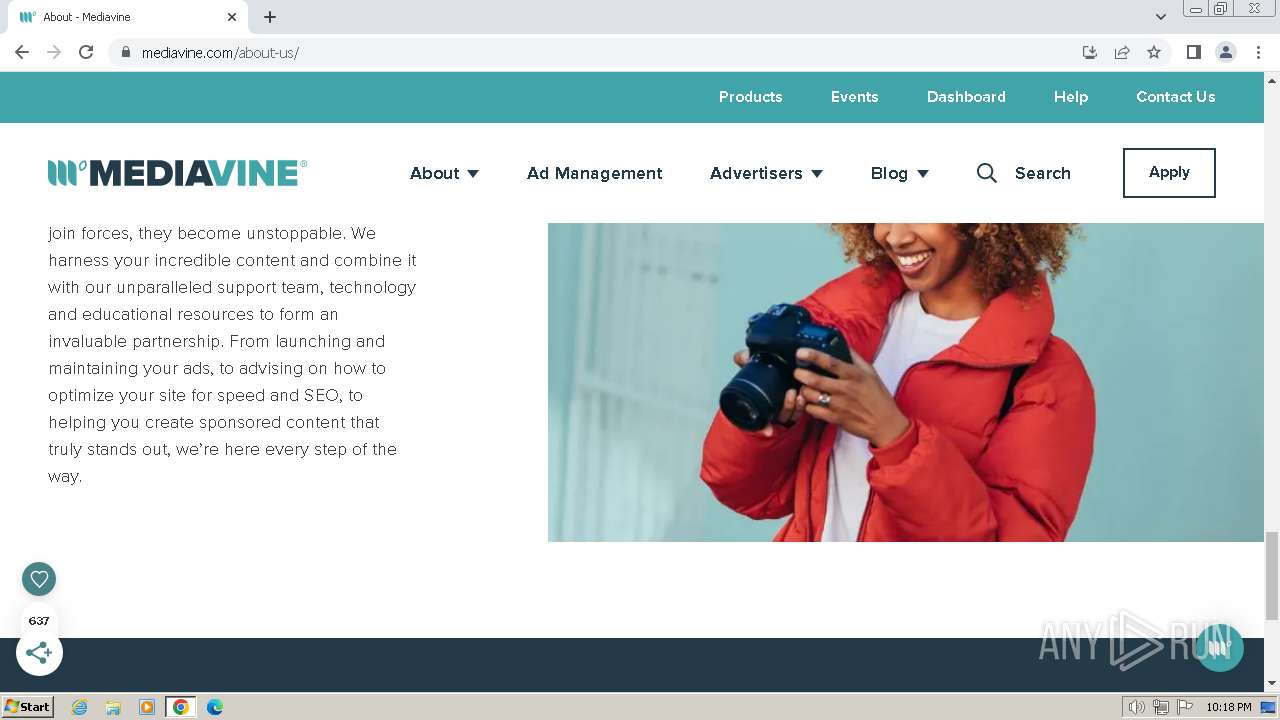The image size is (1280, 720).
Task: Click the volume tray icon
Action: coord(1137,707)
